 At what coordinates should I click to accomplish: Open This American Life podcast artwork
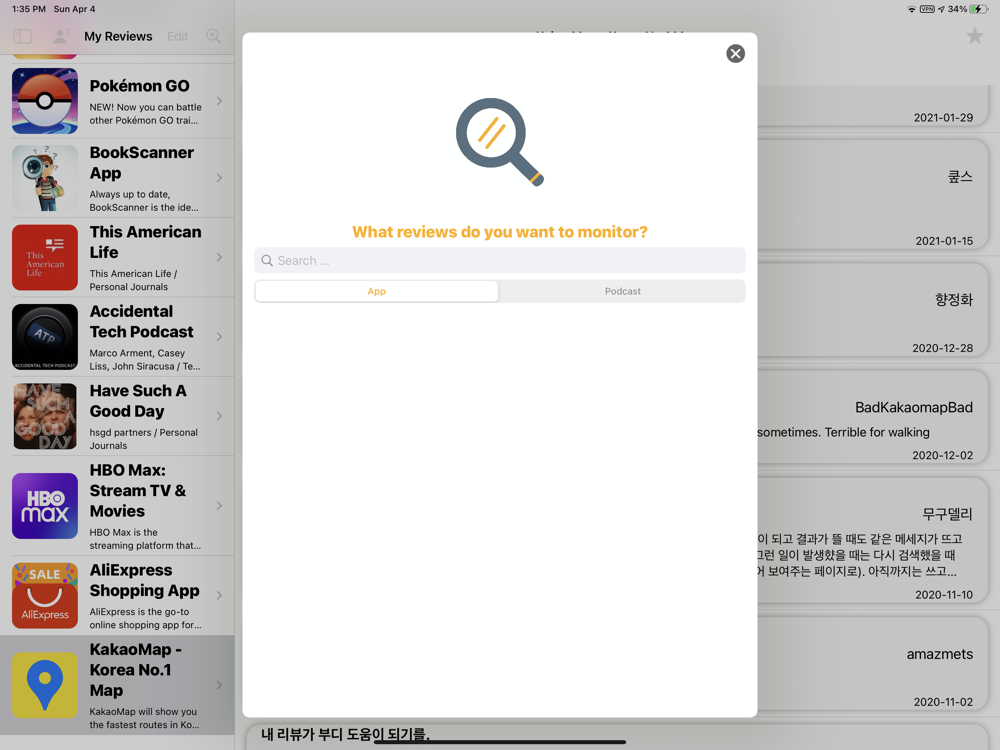click(x=45, y=257)
